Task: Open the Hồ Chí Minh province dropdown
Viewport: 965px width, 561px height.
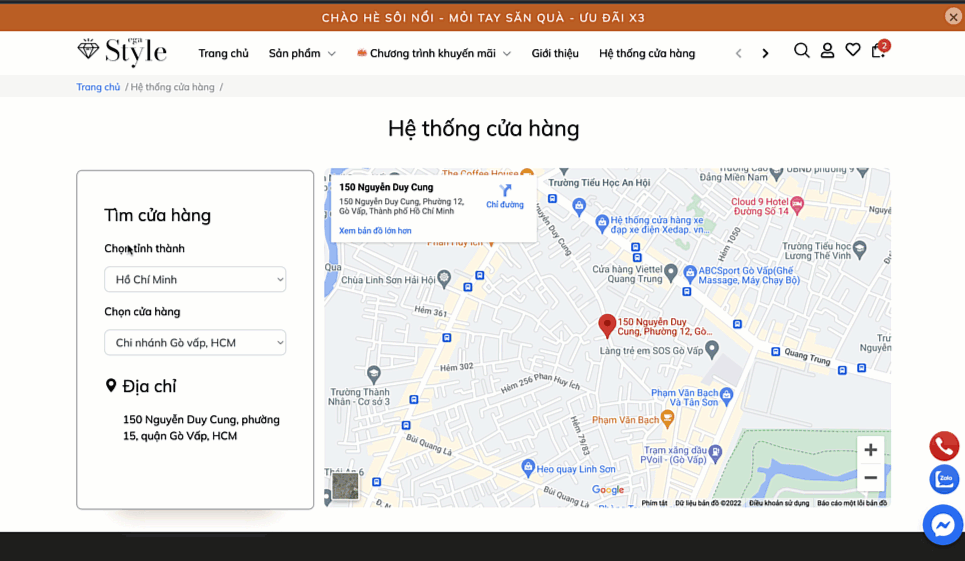Action: point(195,279)
